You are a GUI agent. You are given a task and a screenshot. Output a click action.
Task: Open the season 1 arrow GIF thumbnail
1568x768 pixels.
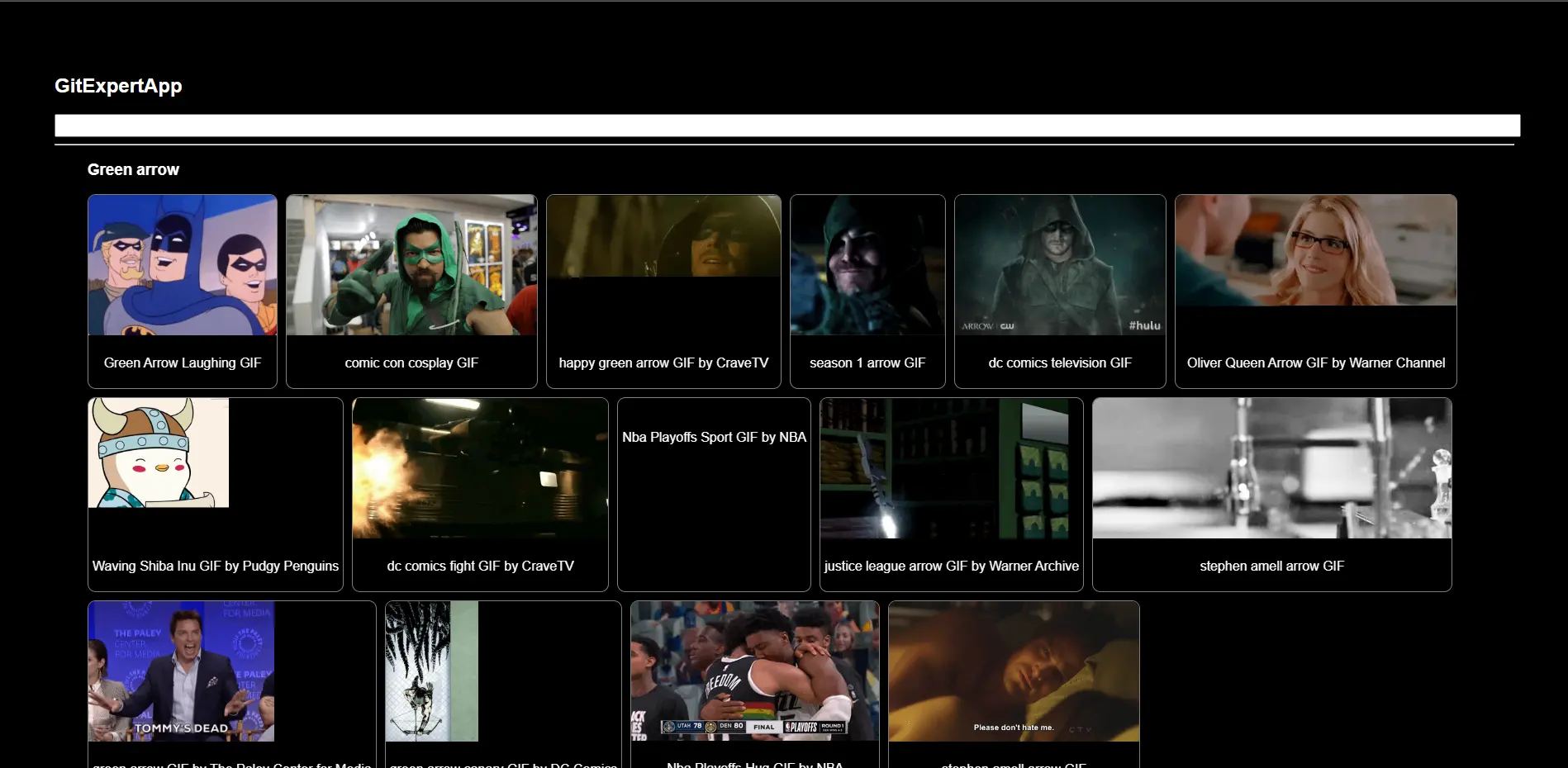pos(867,265)
